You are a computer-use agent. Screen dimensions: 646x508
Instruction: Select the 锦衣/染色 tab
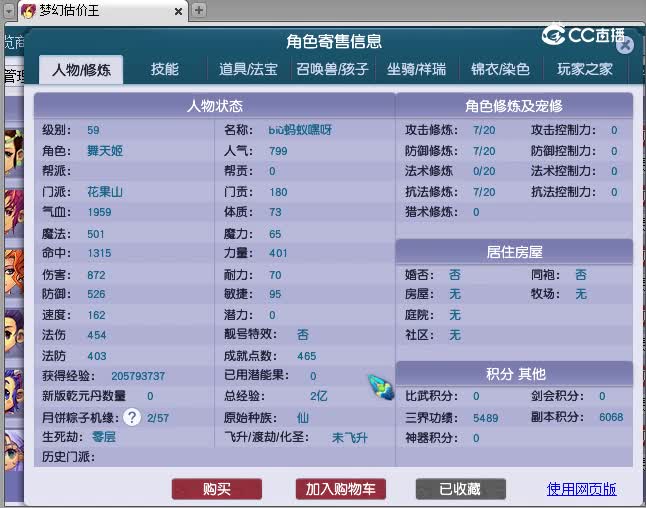click(x=500, y=69)
